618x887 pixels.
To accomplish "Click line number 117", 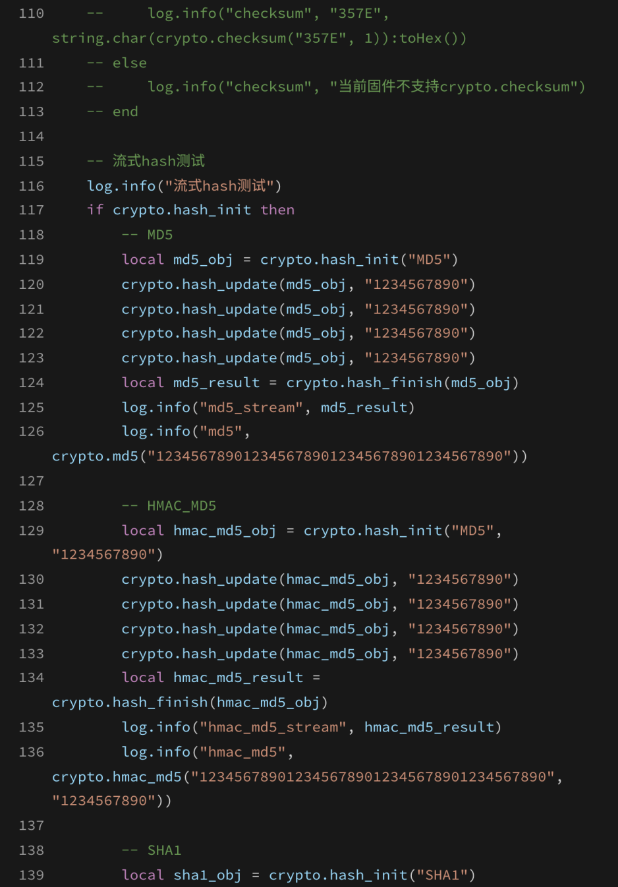I will pyautogui.click(x=31, y=210).
